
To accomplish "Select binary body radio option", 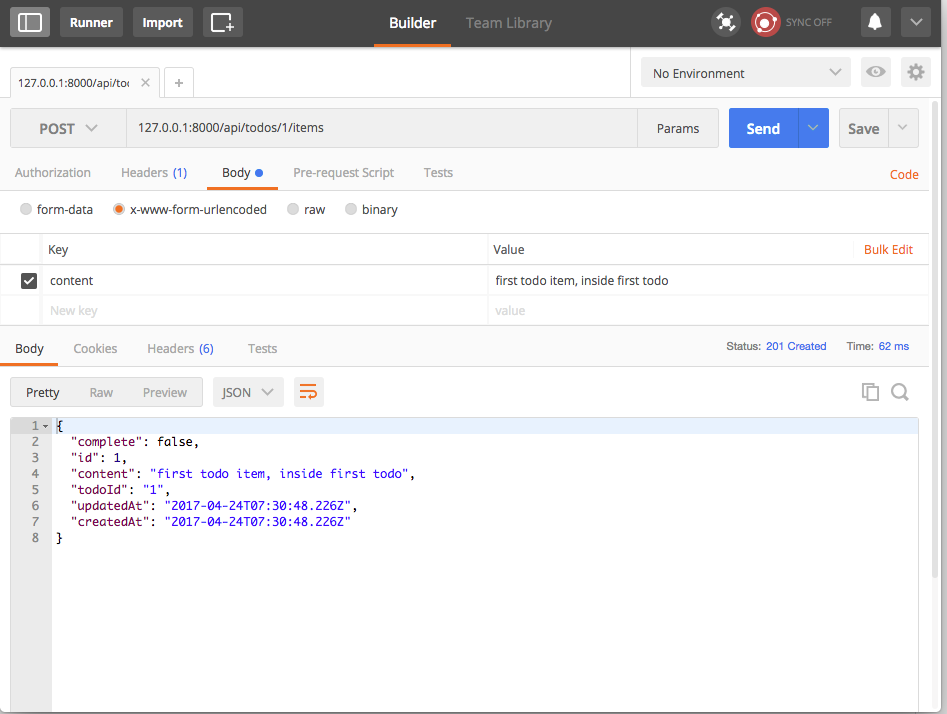I will pos(350,209).
